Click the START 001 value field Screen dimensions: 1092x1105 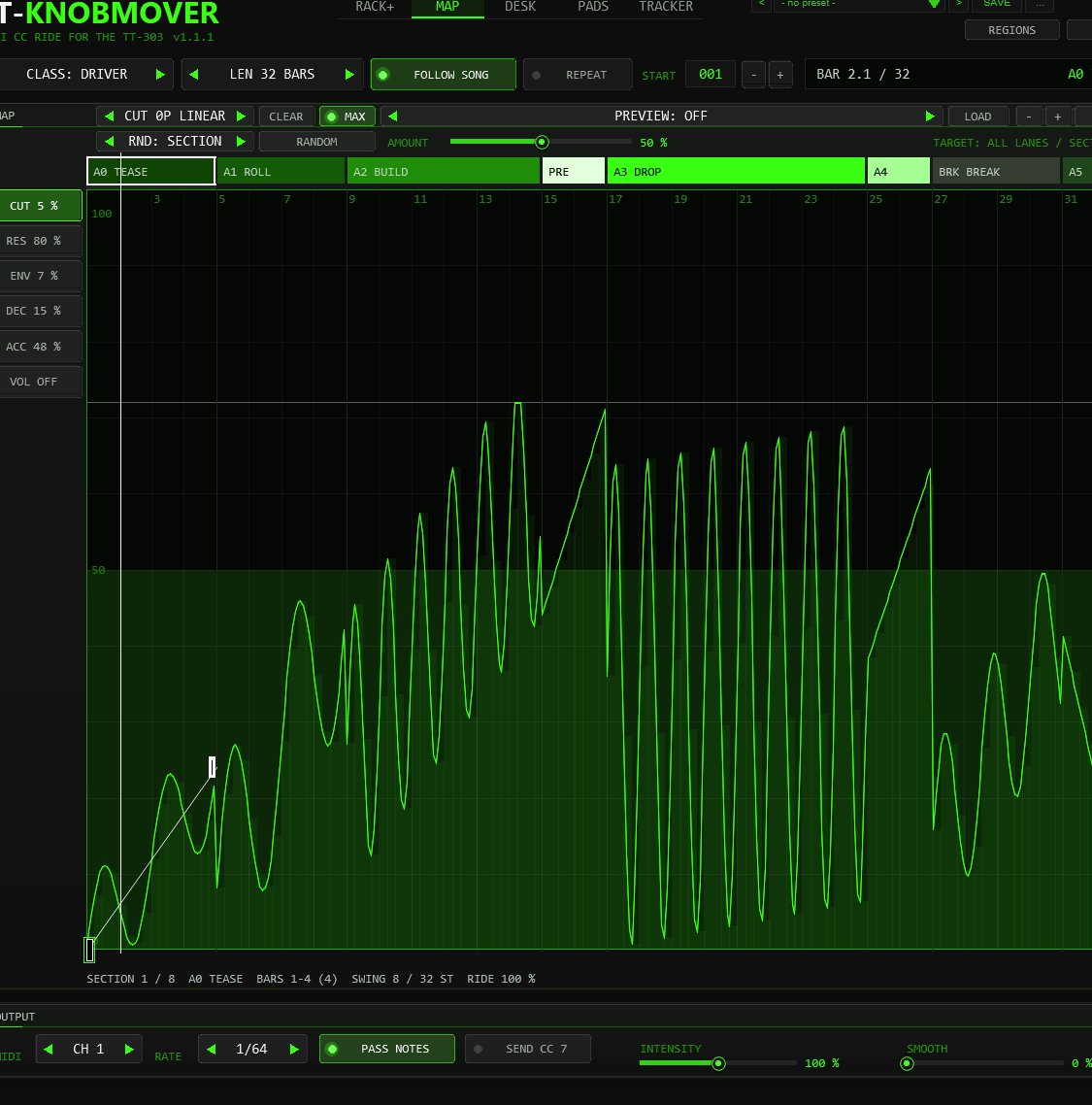pos(711,75)
